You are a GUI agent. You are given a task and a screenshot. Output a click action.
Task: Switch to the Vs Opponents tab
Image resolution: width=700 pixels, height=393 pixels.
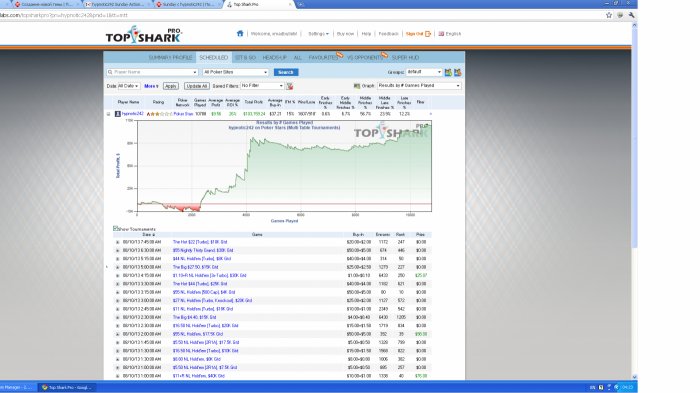click(364, 58)
